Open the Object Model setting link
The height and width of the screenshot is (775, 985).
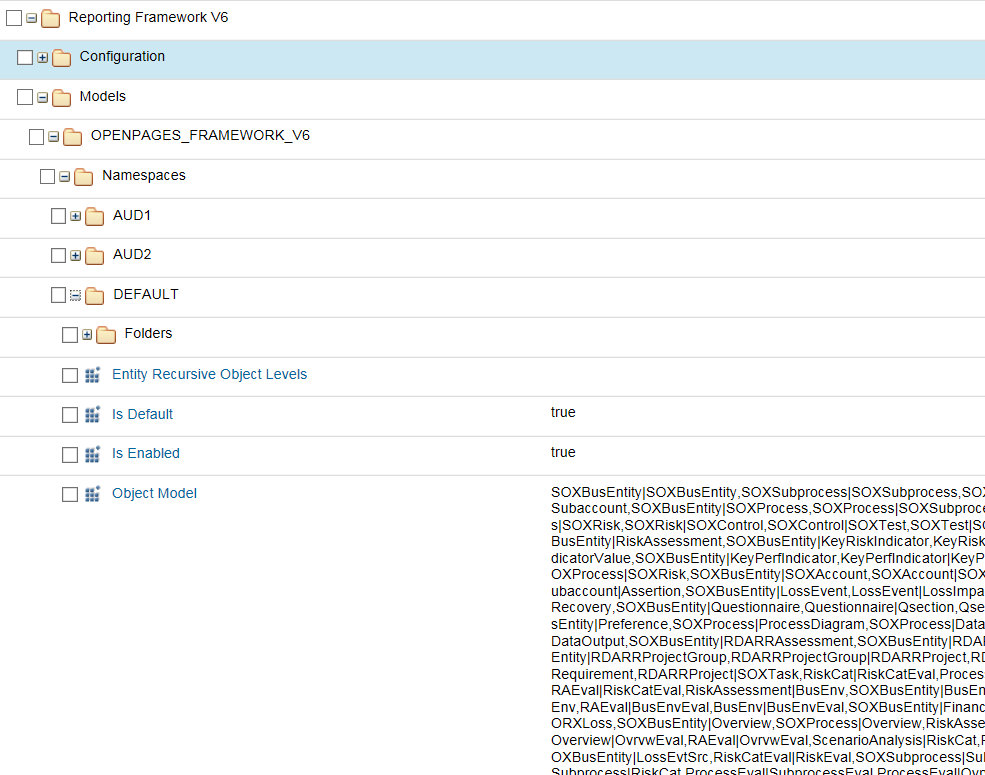[154, 494]
